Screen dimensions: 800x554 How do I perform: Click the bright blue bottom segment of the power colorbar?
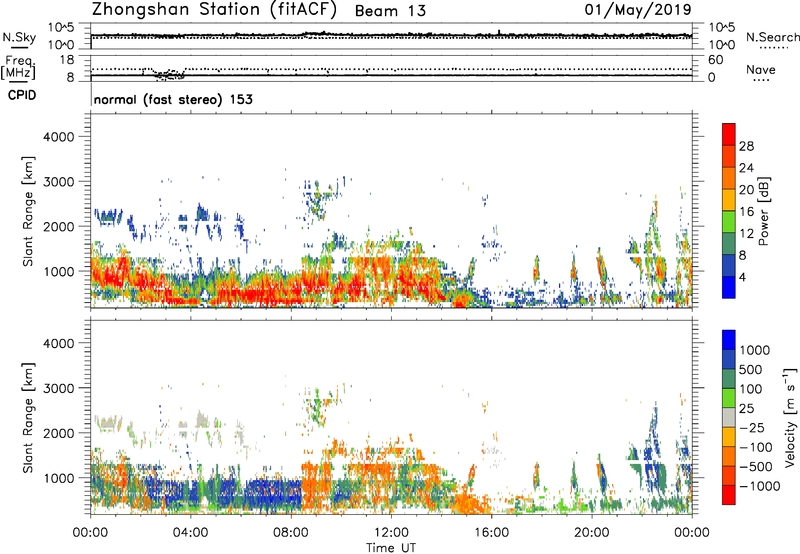pyautogui.click(x=729, y=288)
